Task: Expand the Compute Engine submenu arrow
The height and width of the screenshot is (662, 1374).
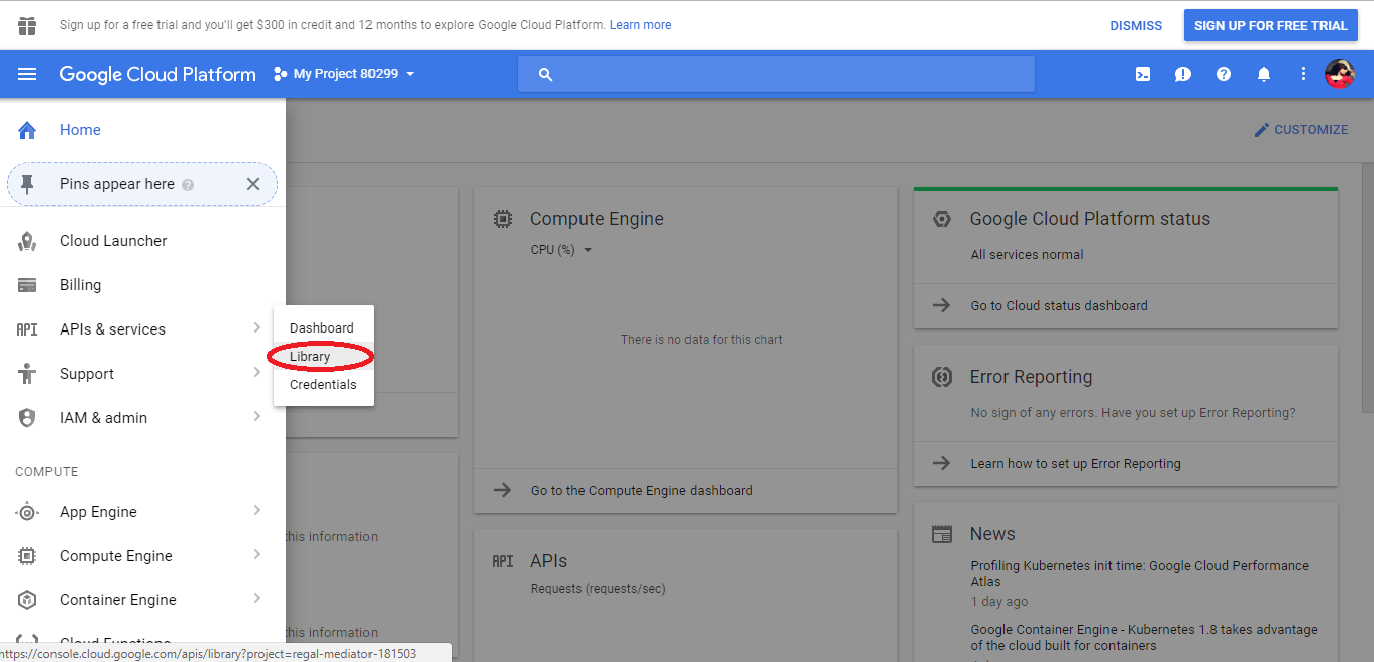Action: coord(256,554)
